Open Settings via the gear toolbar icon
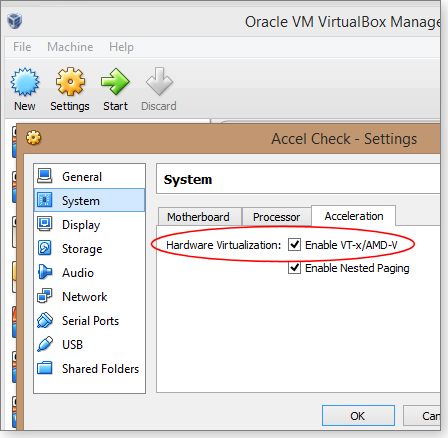The height and width of the screenshot is (438, 448). pyautogui.click(x=70, y=82)
